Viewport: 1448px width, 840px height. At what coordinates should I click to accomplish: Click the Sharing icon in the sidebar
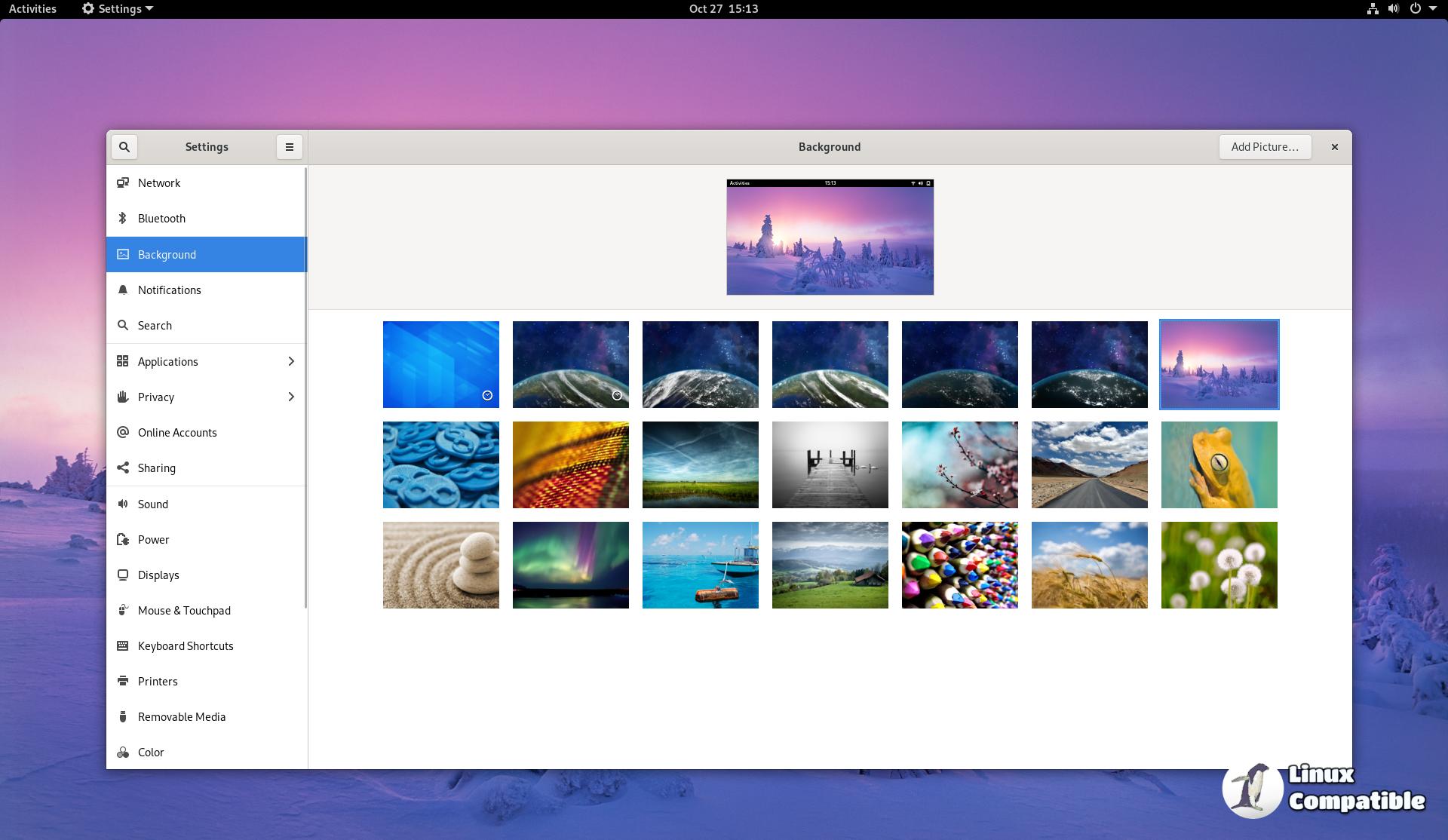point(123,468)
